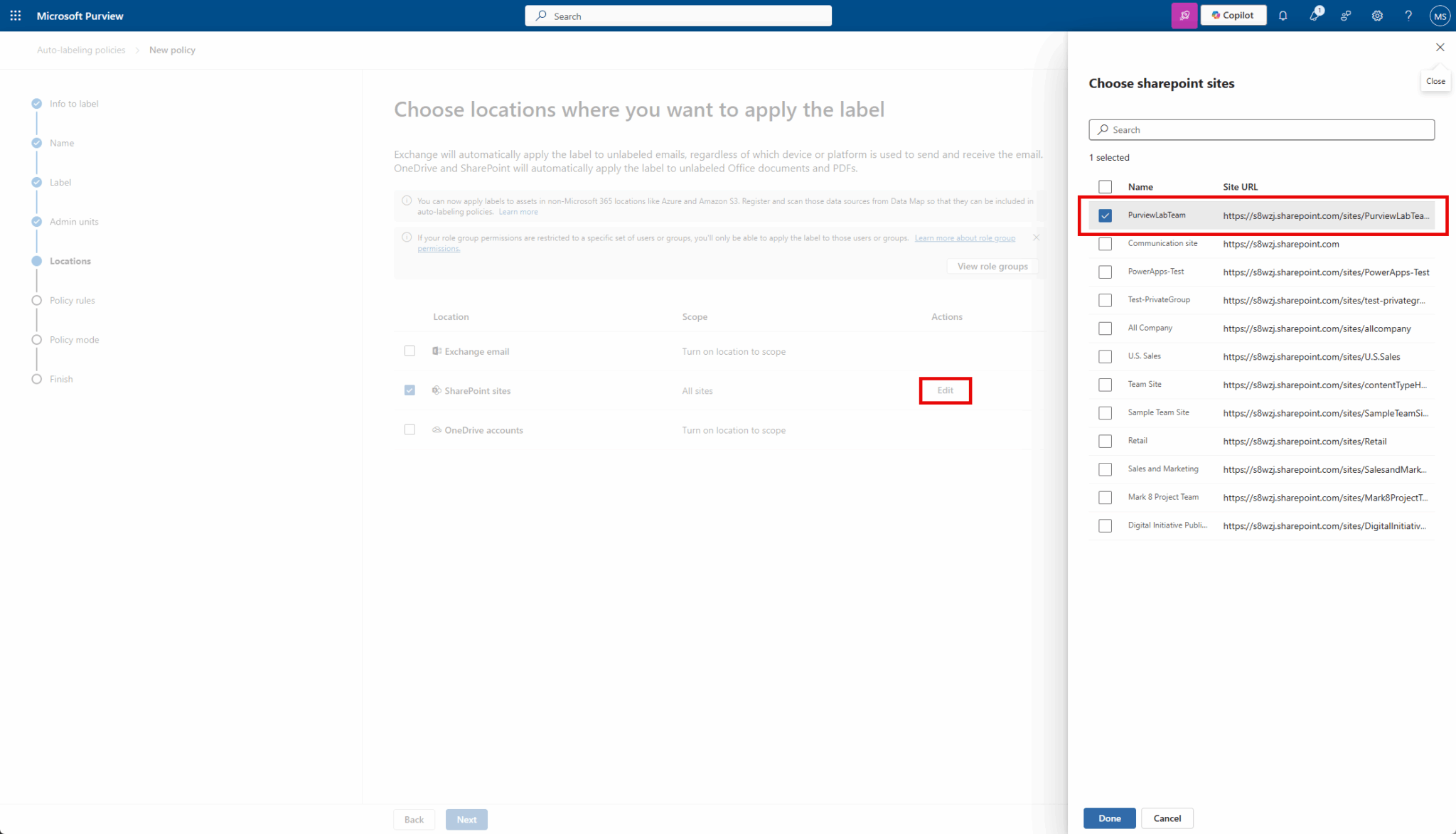This screenshot has height=834, width=1456.
Task: Go to Auto-labeling policies breadcrumb
Action: 80,50
